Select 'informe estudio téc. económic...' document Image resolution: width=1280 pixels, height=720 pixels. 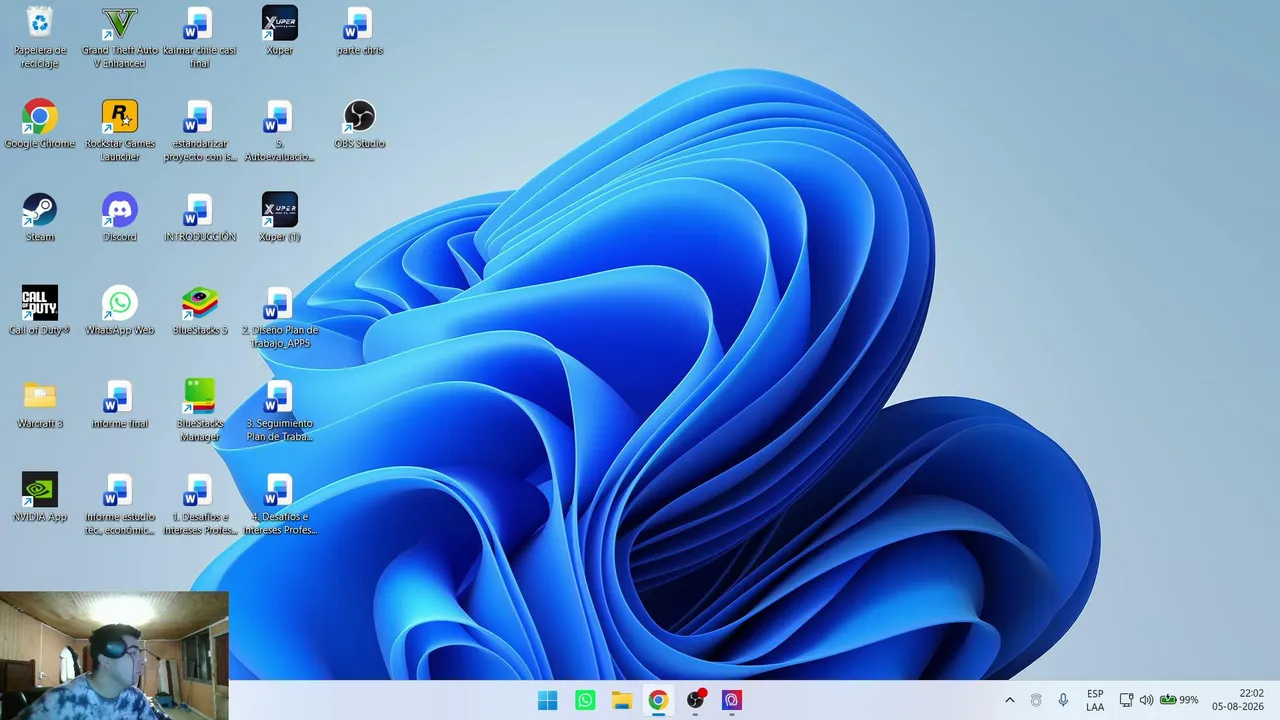[x=120, y=504]
